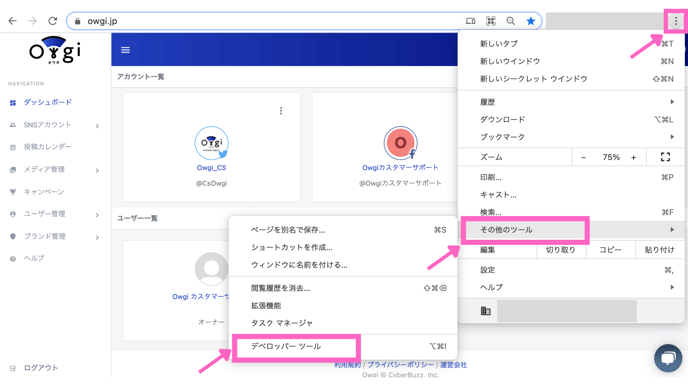Viewport: 688px width, 387px height.
Task: Select 印刷... menu item
Action: [x=571, y=177]
